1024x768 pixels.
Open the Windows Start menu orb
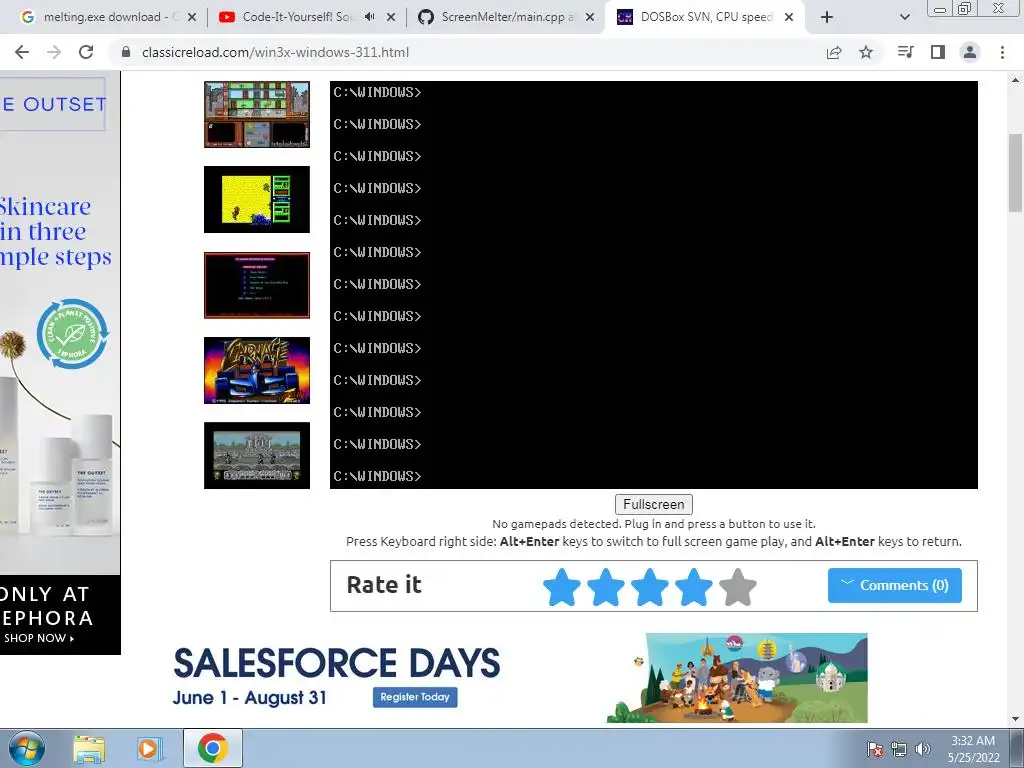coord(26,748)
